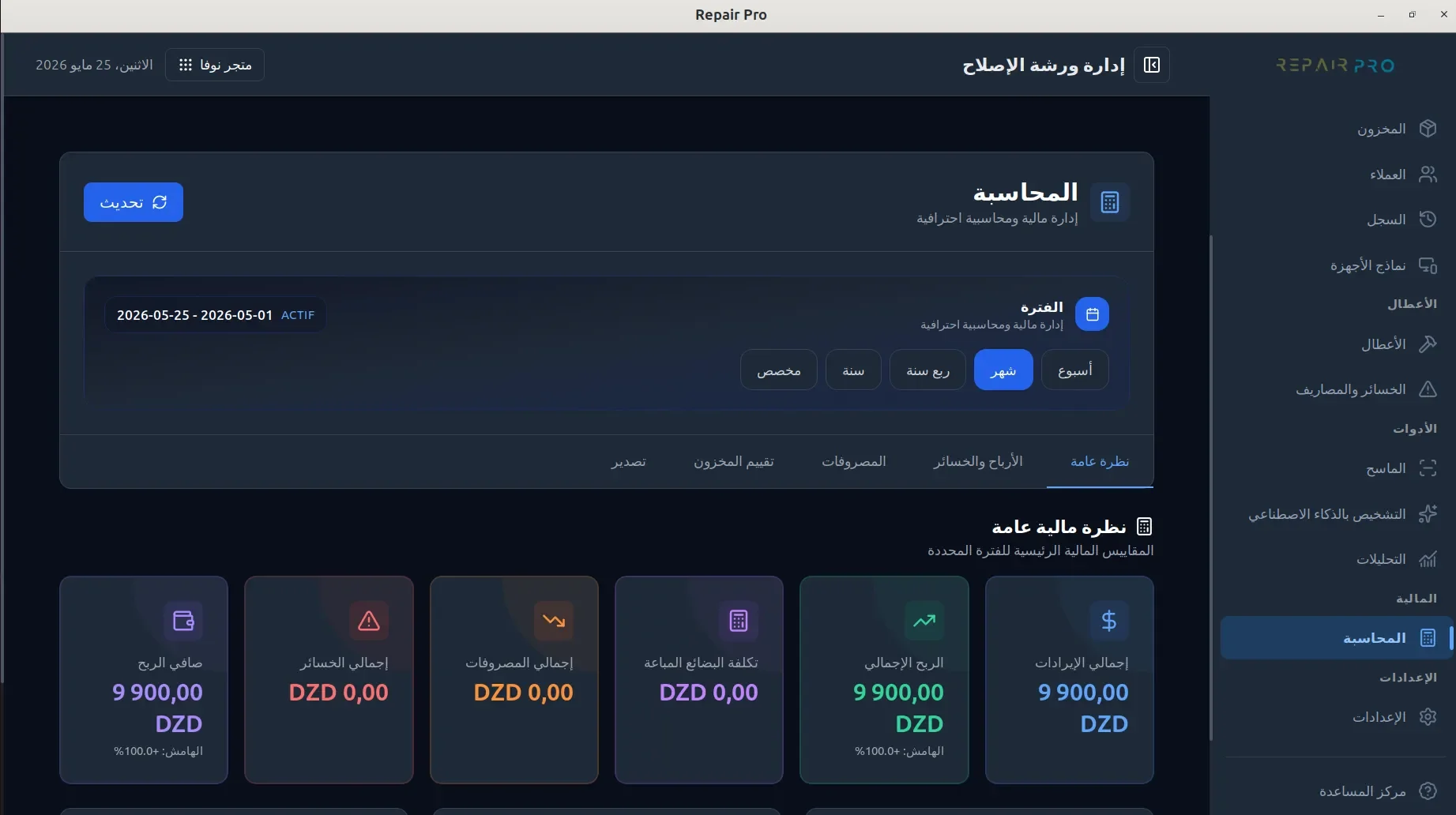Screen dimensions: 1456x815
Task: Open نماذج الأجهزة sidebar item
Action: tap(1337, 265)
